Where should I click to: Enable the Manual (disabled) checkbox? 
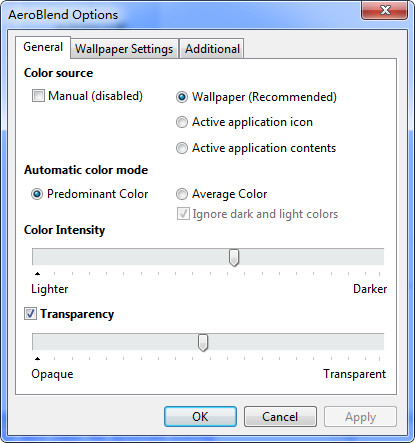[x=38, y=96]
